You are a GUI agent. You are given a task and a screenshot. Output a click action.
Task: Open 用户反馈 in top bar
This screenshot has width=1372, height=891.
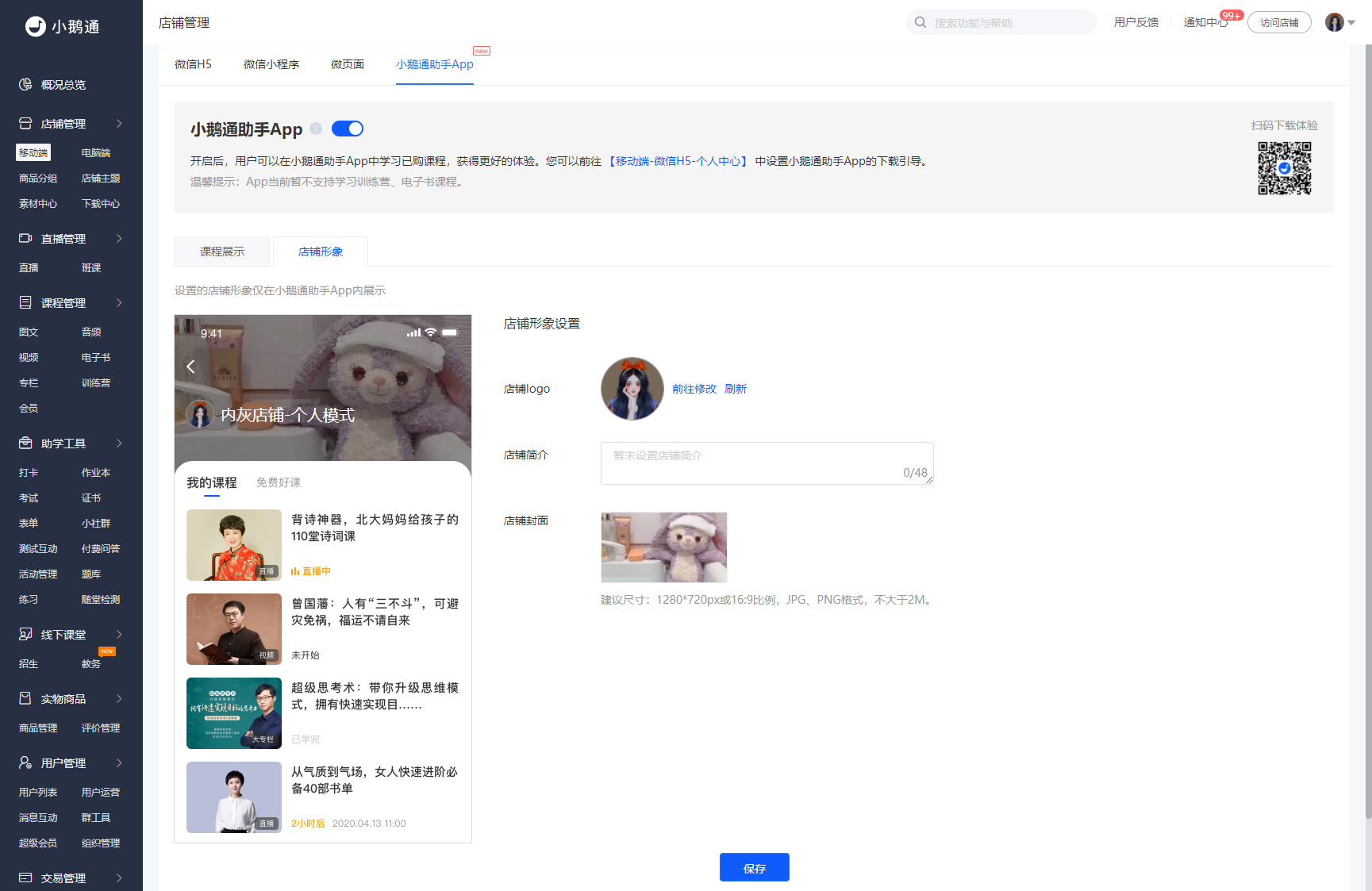1136,22
